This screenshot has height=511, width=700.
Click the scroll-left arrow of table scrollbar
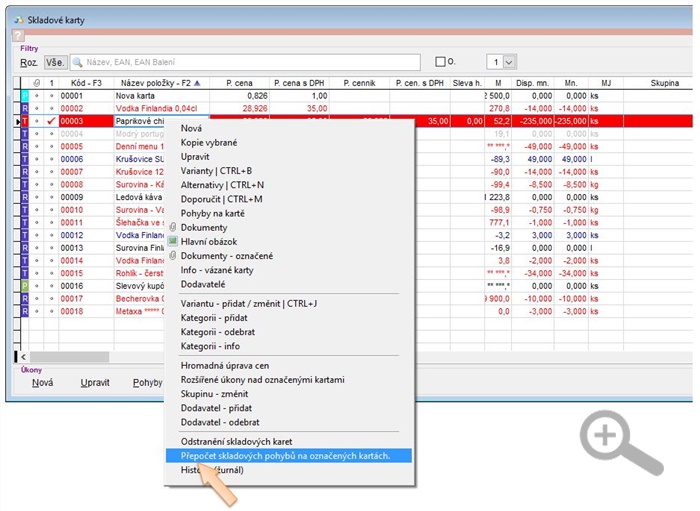click(23, 357)
